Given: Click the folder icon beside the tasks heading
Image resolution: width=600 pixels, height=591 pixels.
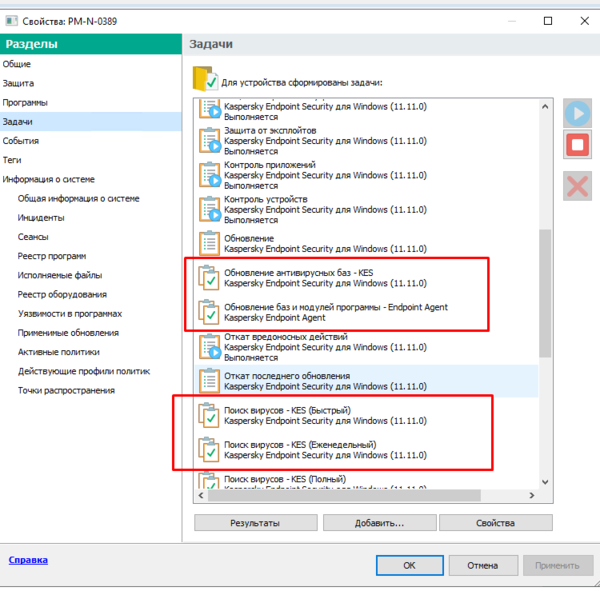Looking at the screenshot, I should pyautogui.click(x=205, y=79).
